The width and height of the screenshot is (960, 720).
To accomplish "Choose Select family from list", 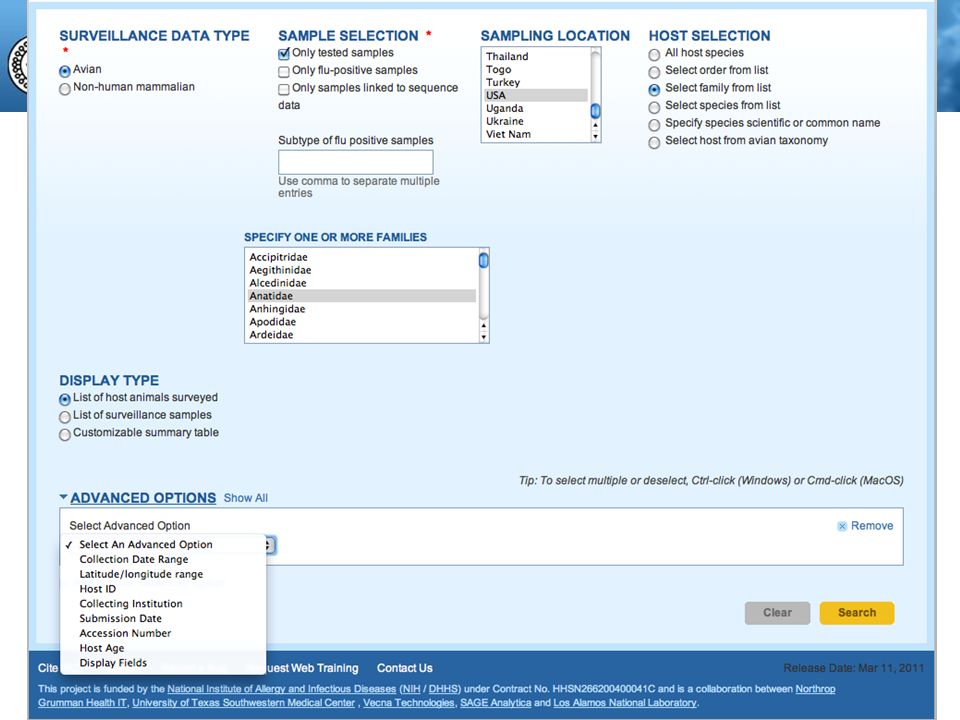I will (x=654, y=90).
